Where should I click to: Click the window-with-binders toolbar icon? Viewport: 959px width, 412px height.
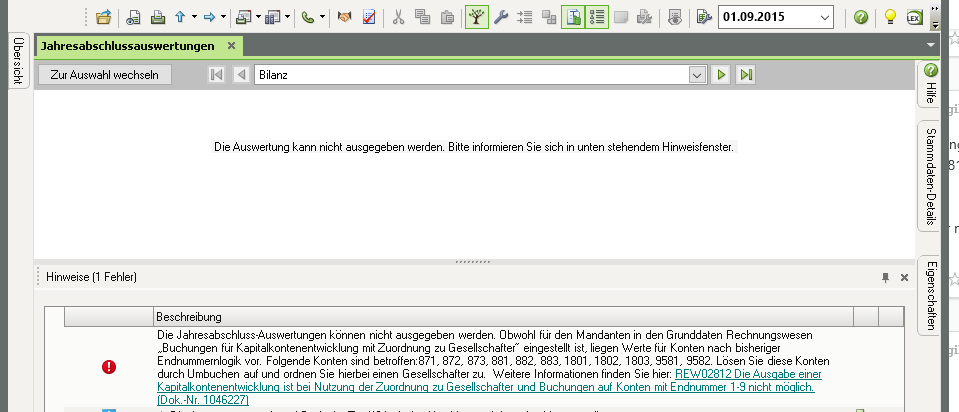[x=273, y=17]
